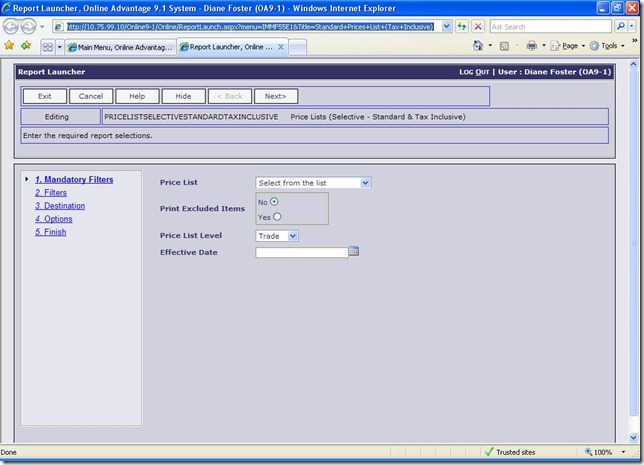The width and height of the screenshot is (644, 465).
Task: Click the Favorites star icon
Action: (9, 46)
